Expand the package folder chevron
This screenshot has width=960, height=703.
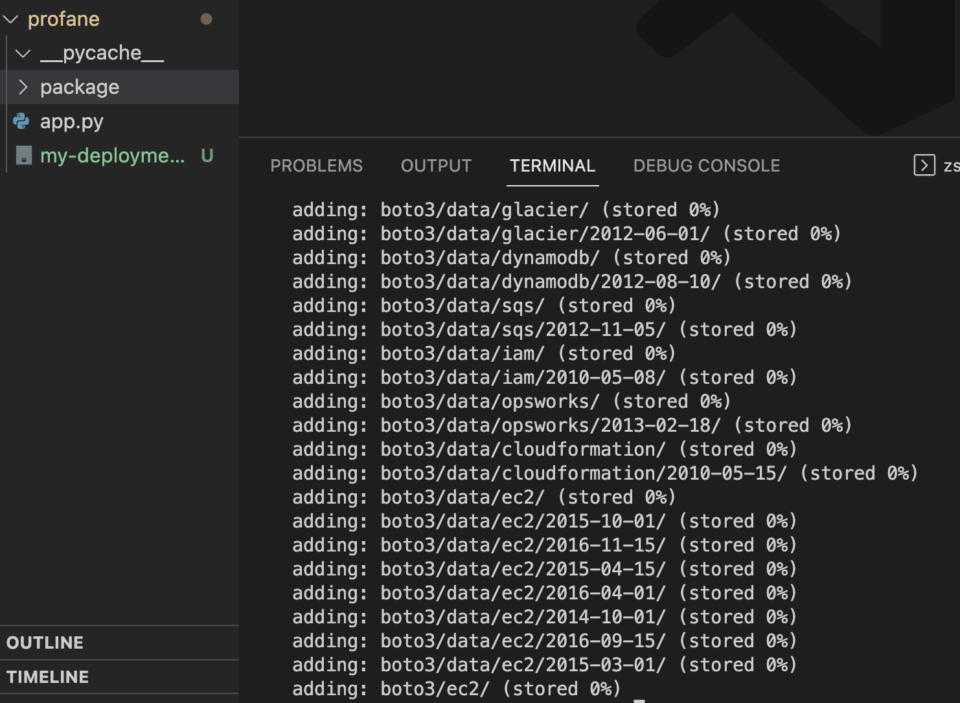(x=24, y=87)
